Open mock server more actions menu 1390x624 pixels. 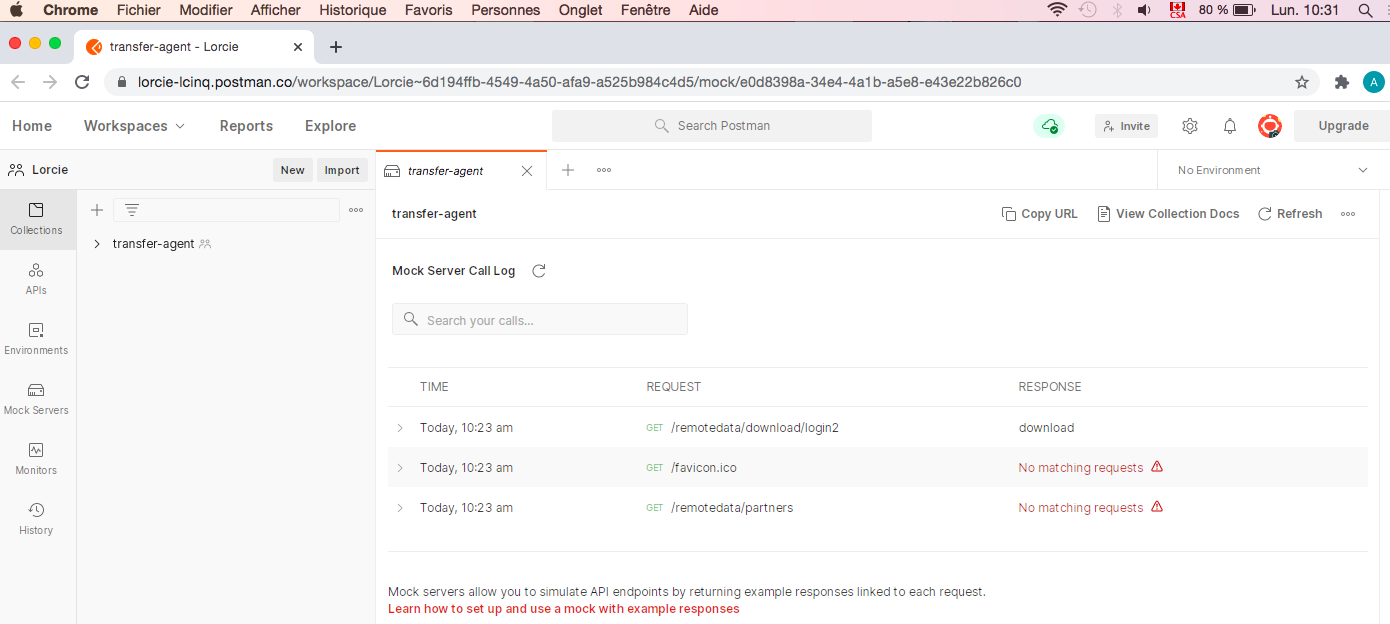click(1348, 214)
